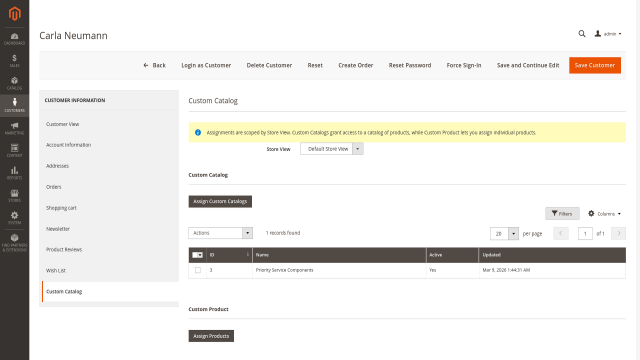Open Find Partners & Extensions icon
Image resolution: width=640 pixels, height=360 pixels.
pos(14,243)
